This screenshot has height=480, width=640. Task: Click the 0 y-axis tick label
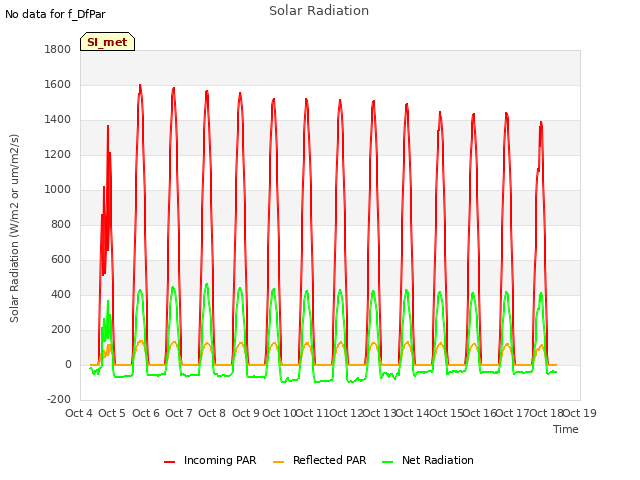click(68, 364)
